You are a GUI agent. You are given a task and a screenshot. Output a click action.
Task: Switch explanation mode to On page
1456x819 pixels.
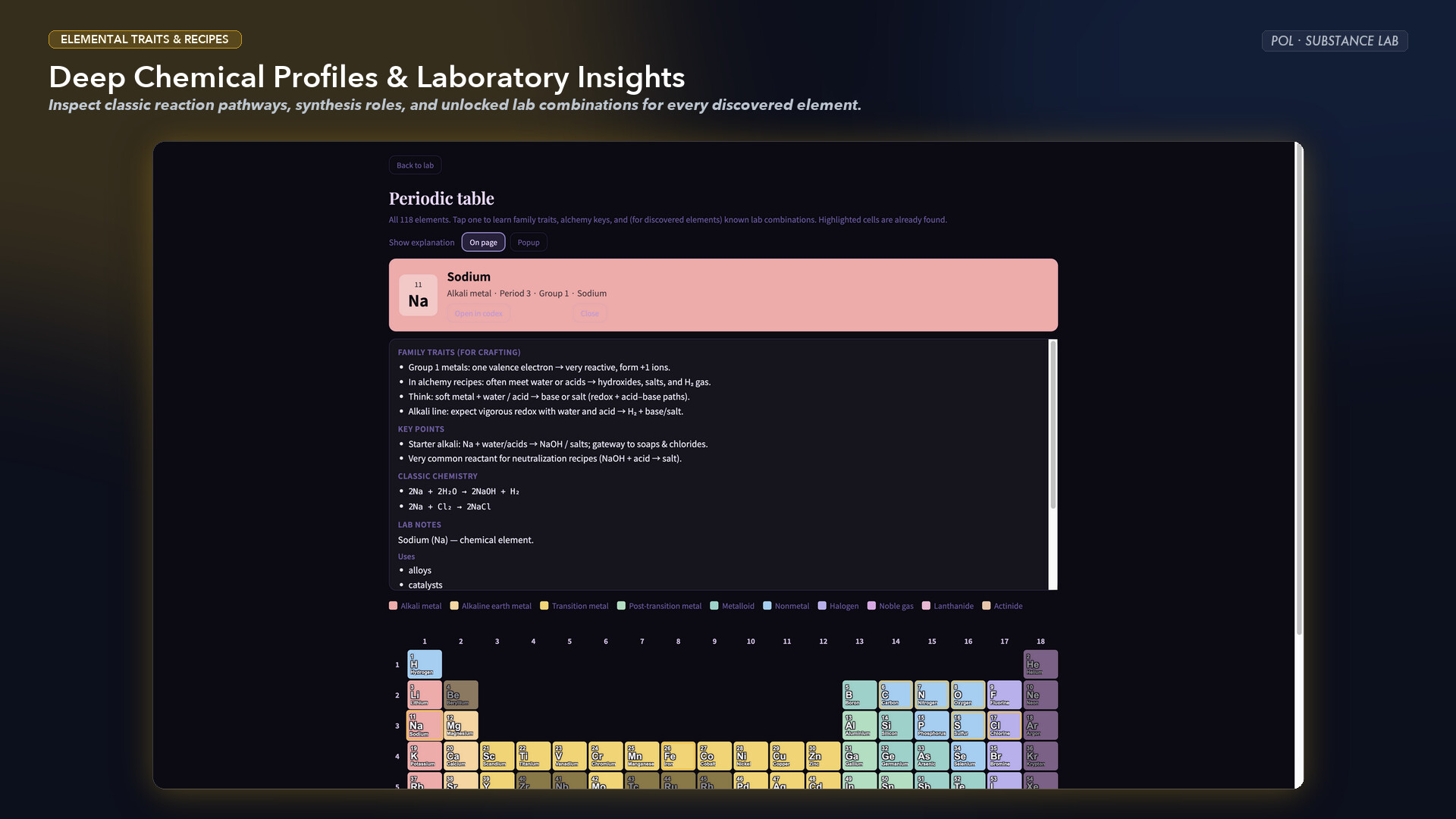click(483, 242)
